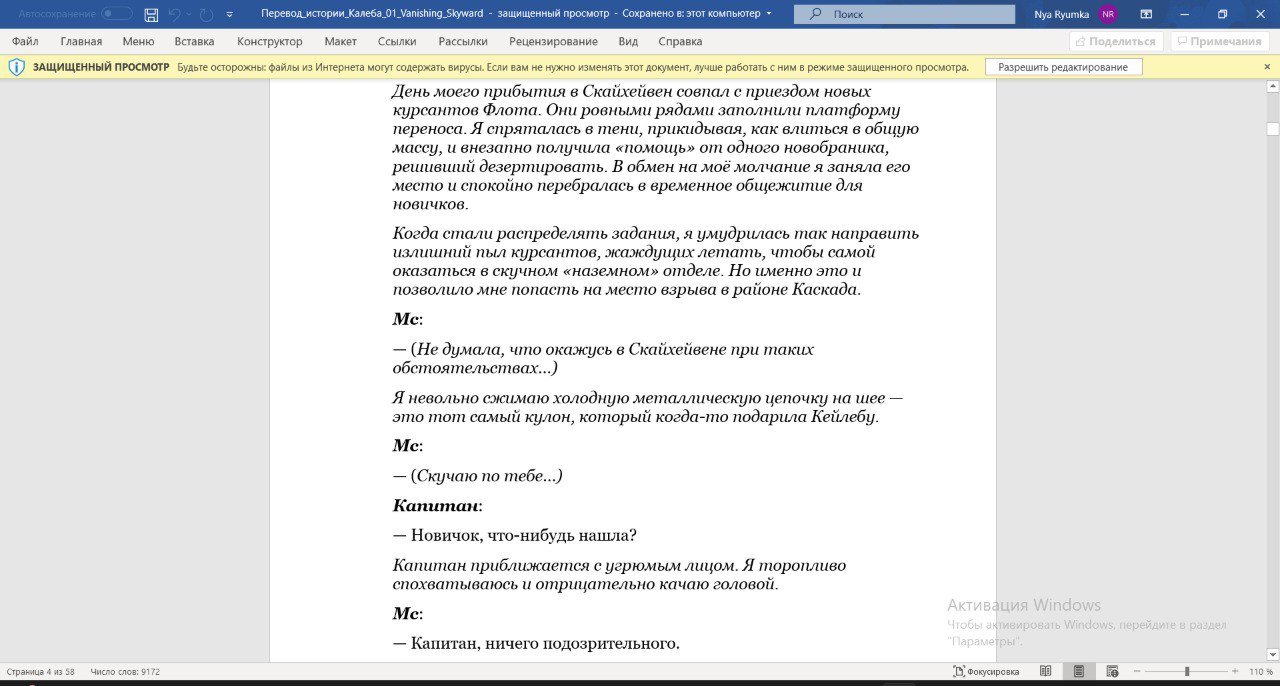Viewport: 1280px width, 686px height.
Task: Click the Save floppy disk icon
Action: coord(151,14)
